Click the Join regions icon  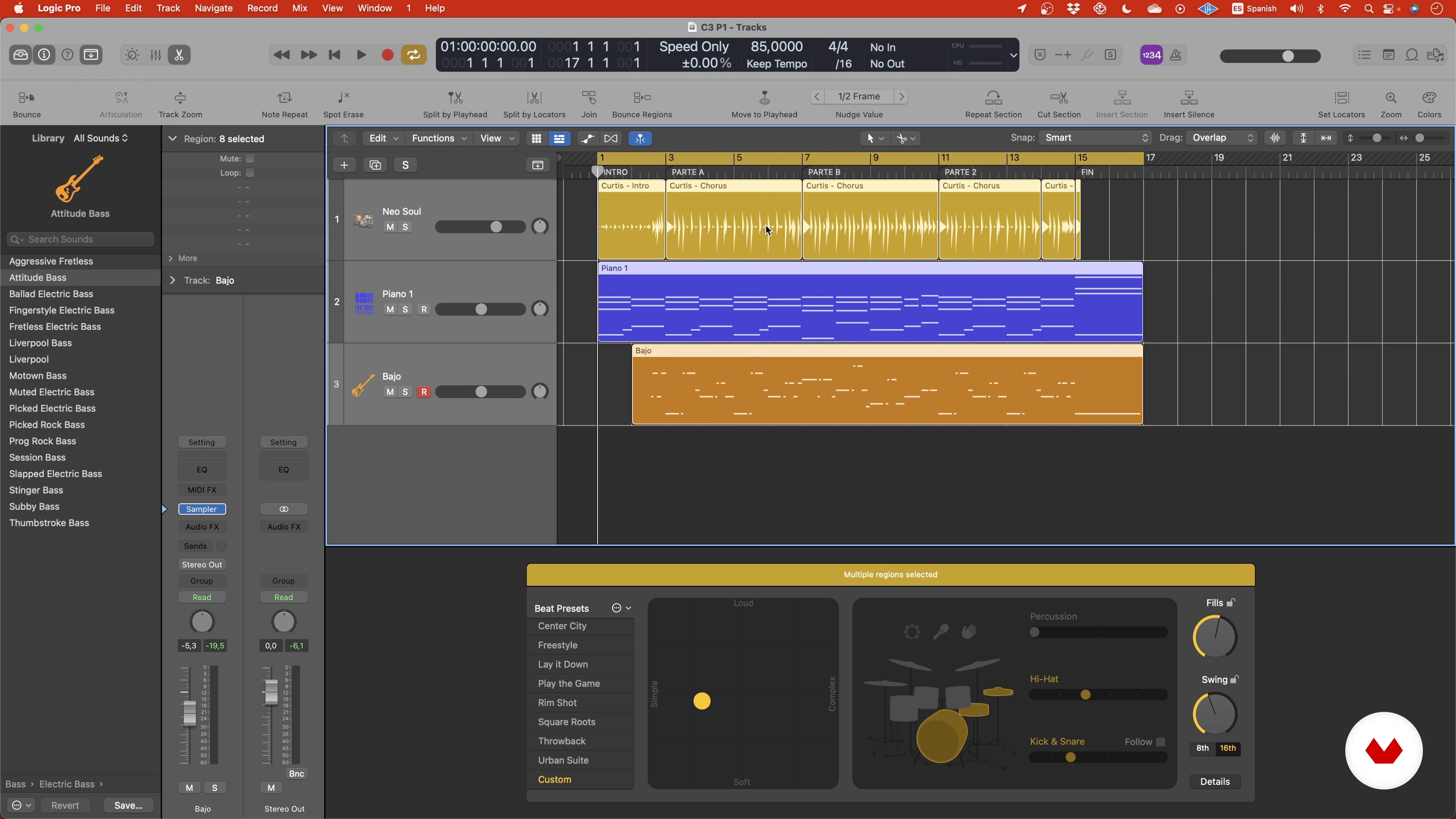(x=589, y=98)
